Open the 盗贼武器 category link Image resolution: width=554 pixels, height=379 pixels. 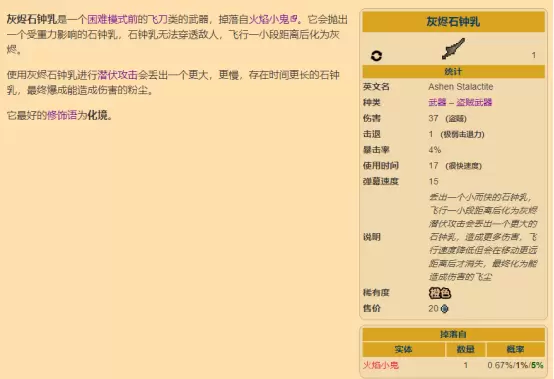click(474, 102)
